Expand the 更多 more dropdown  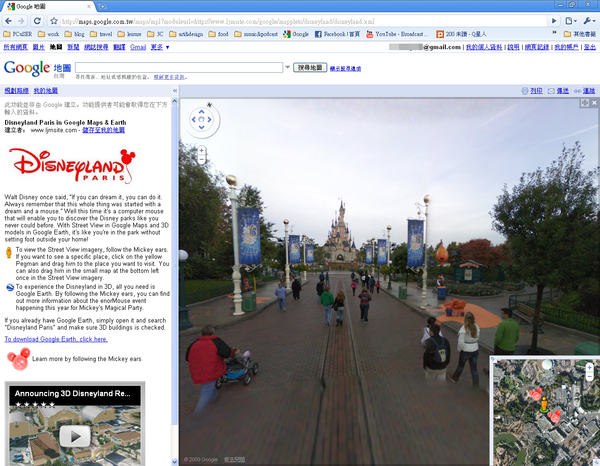(x=160, y=47)
